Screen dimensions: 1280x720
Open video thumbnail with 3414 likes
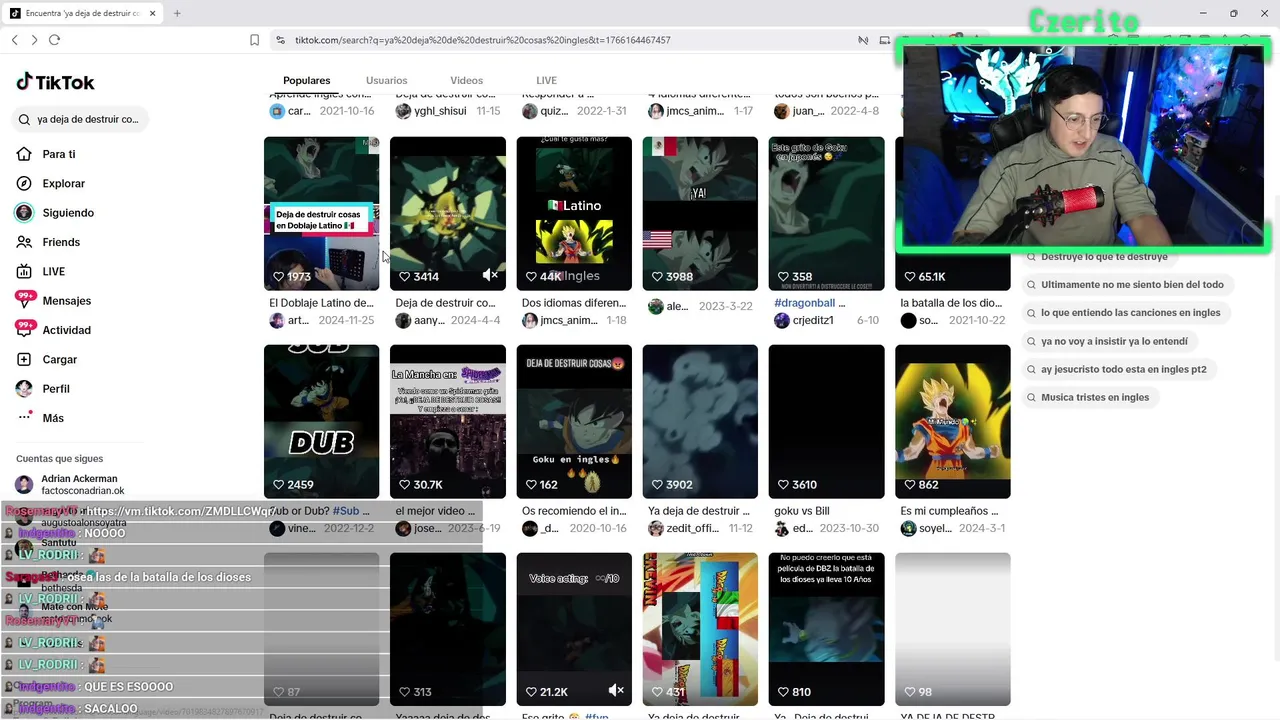click(447, 213)
